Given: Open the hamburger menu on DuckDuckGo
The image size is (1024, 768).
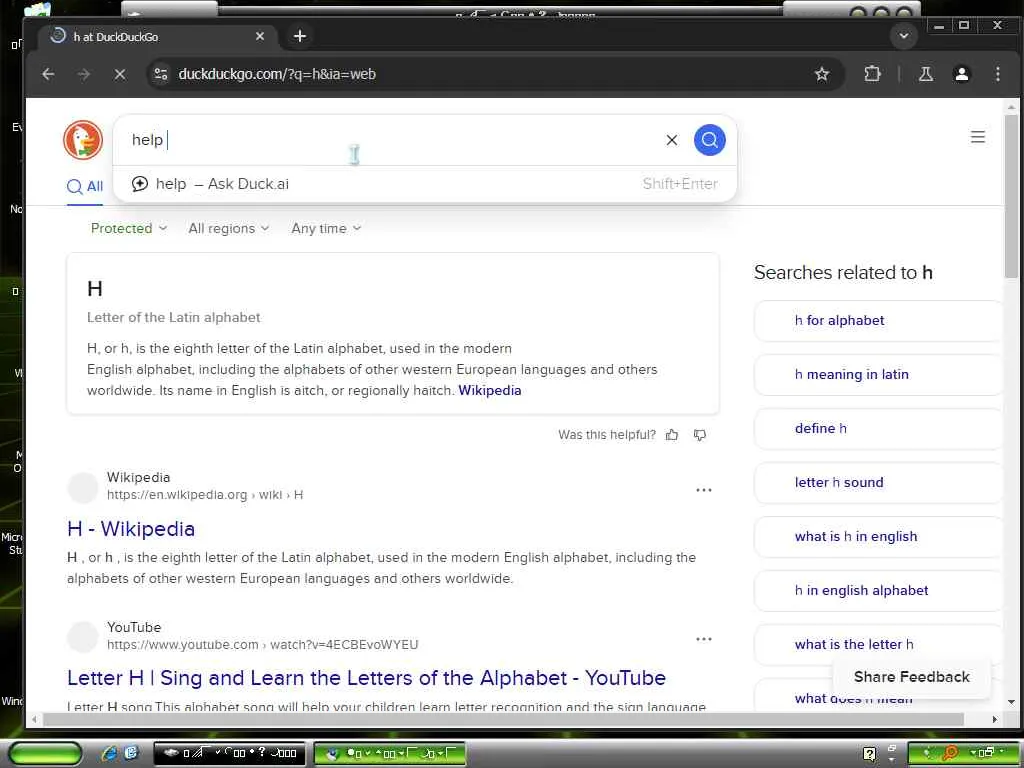Looking at the screenshot, I should tap(978, 137).
